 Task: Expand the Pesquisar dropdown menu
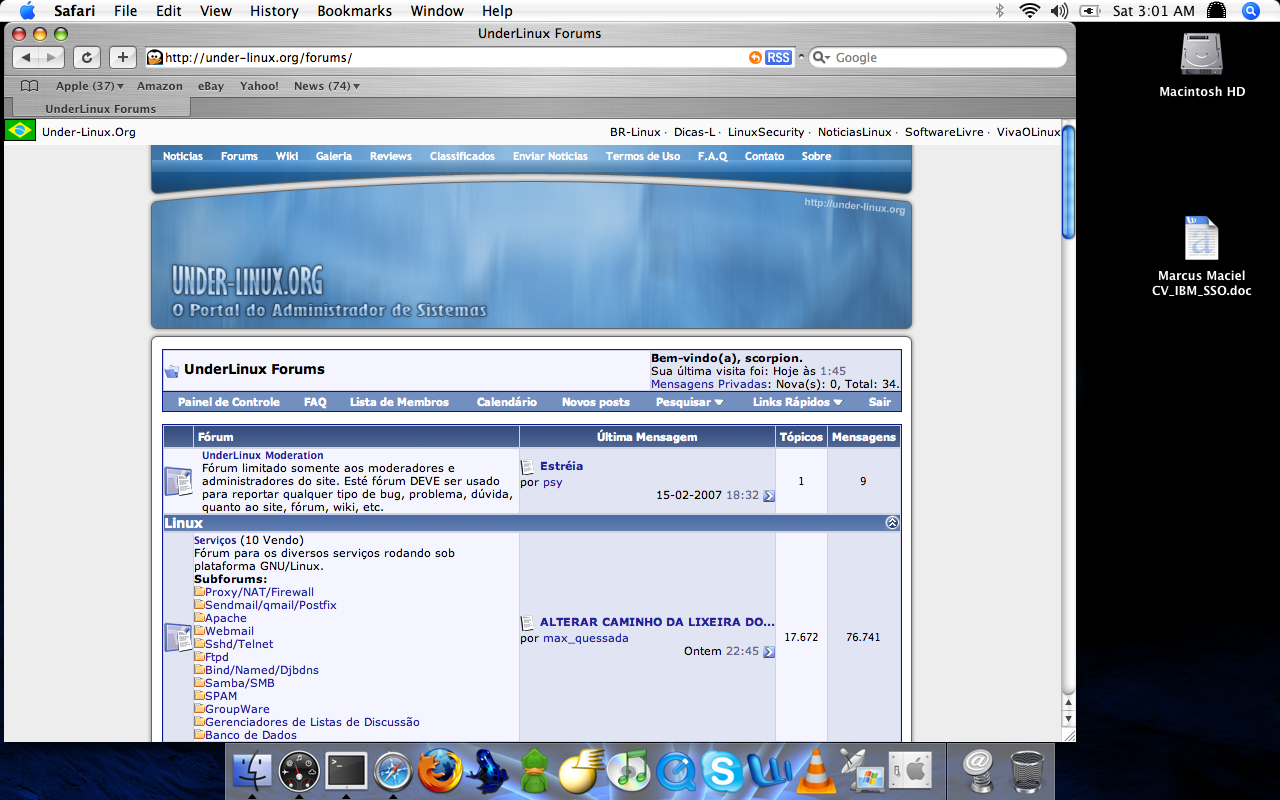(x=689, y=402)
